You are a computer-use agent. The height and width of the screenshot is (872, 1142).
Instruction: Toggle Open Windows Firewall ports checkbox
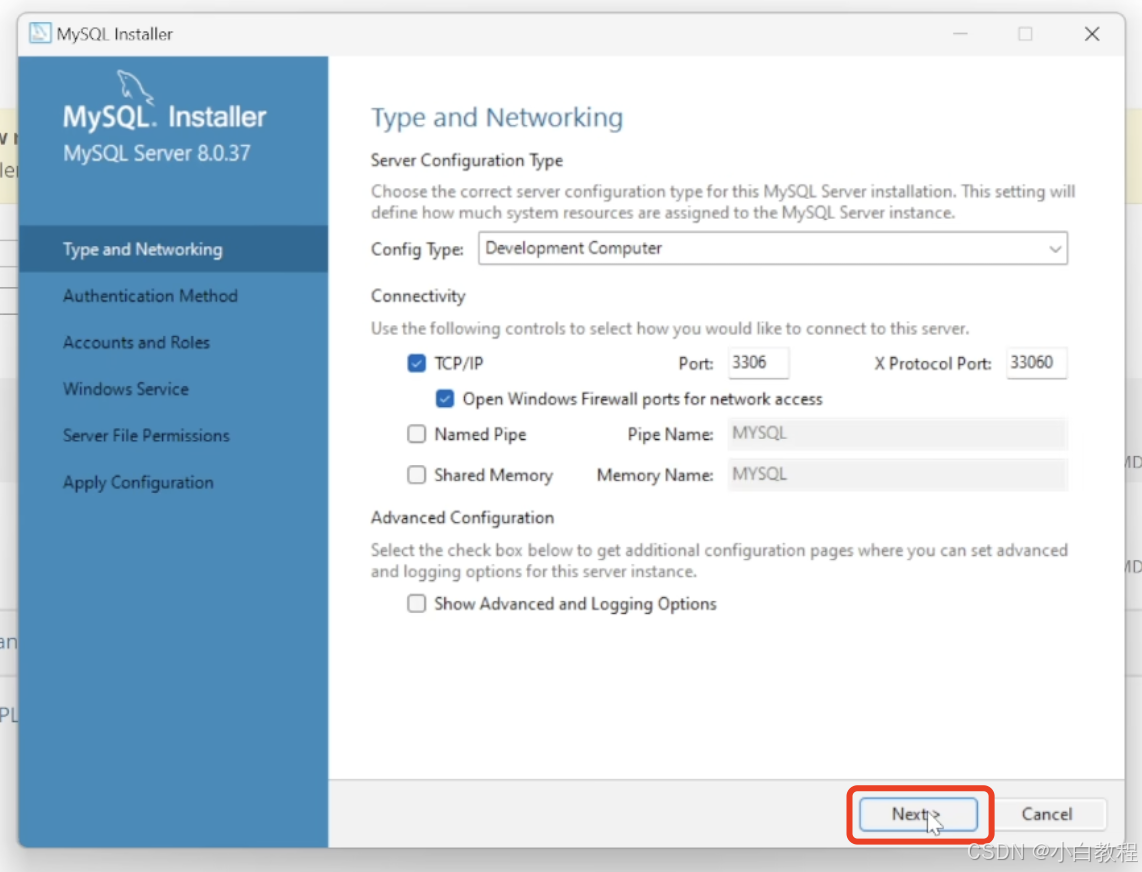pyautogui.click(x=445, y=398)
